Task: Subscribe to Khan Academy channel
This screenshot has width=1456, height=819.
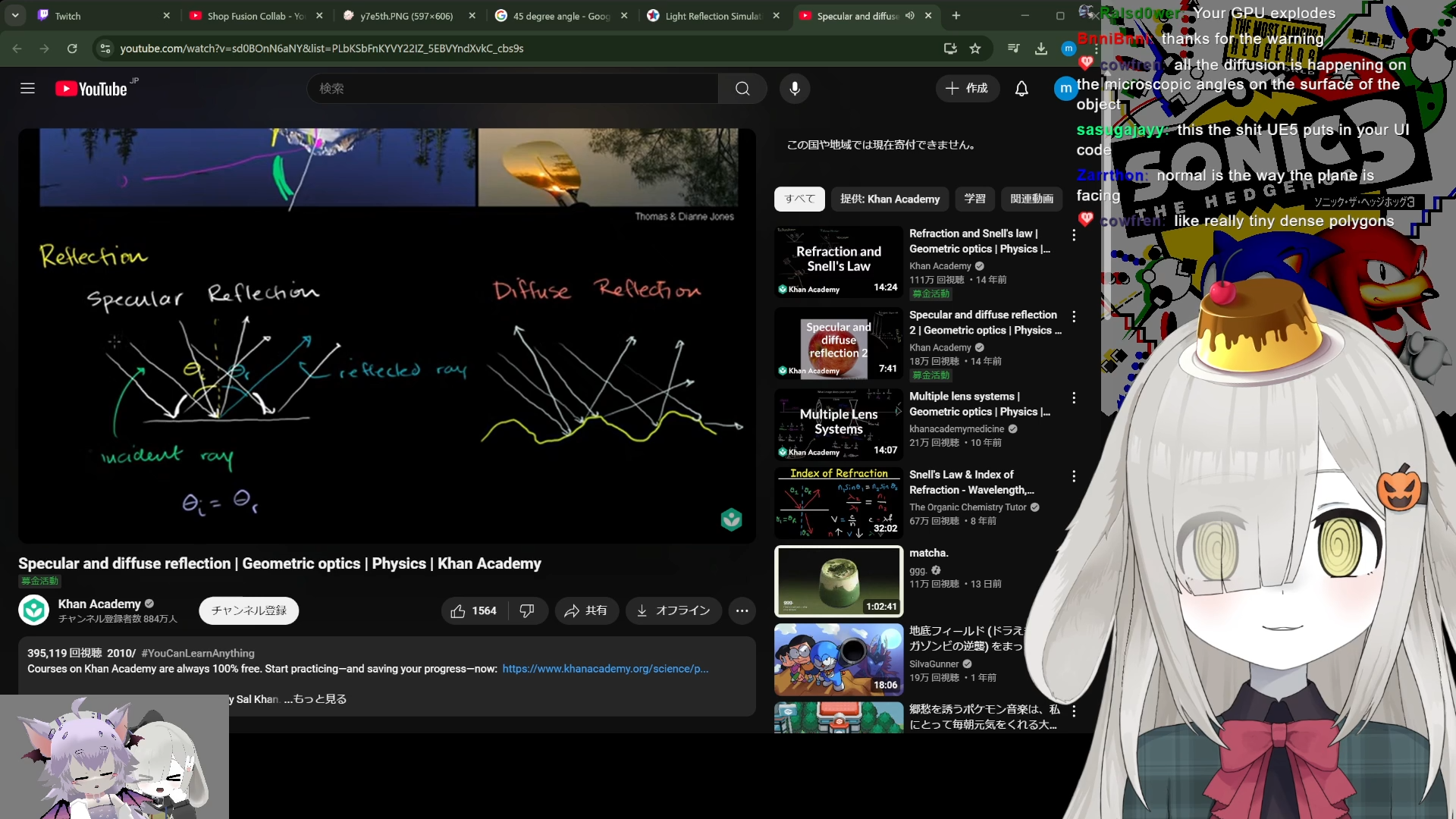Action: 249,610
